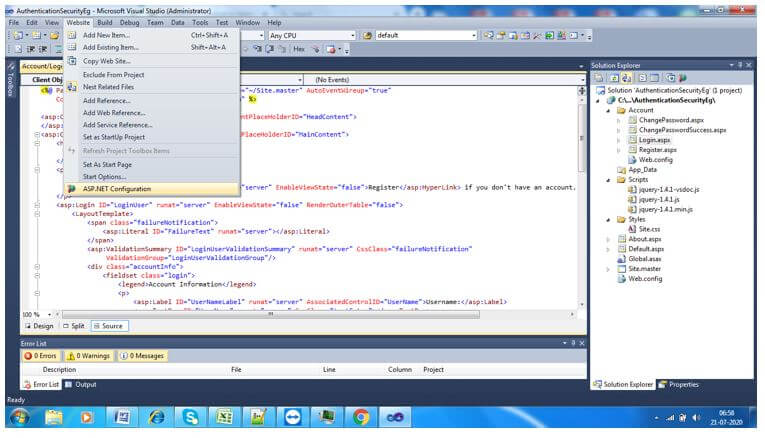Collapse the Scripts folder node
The image size is (765, 438).
tap(608, 180)
